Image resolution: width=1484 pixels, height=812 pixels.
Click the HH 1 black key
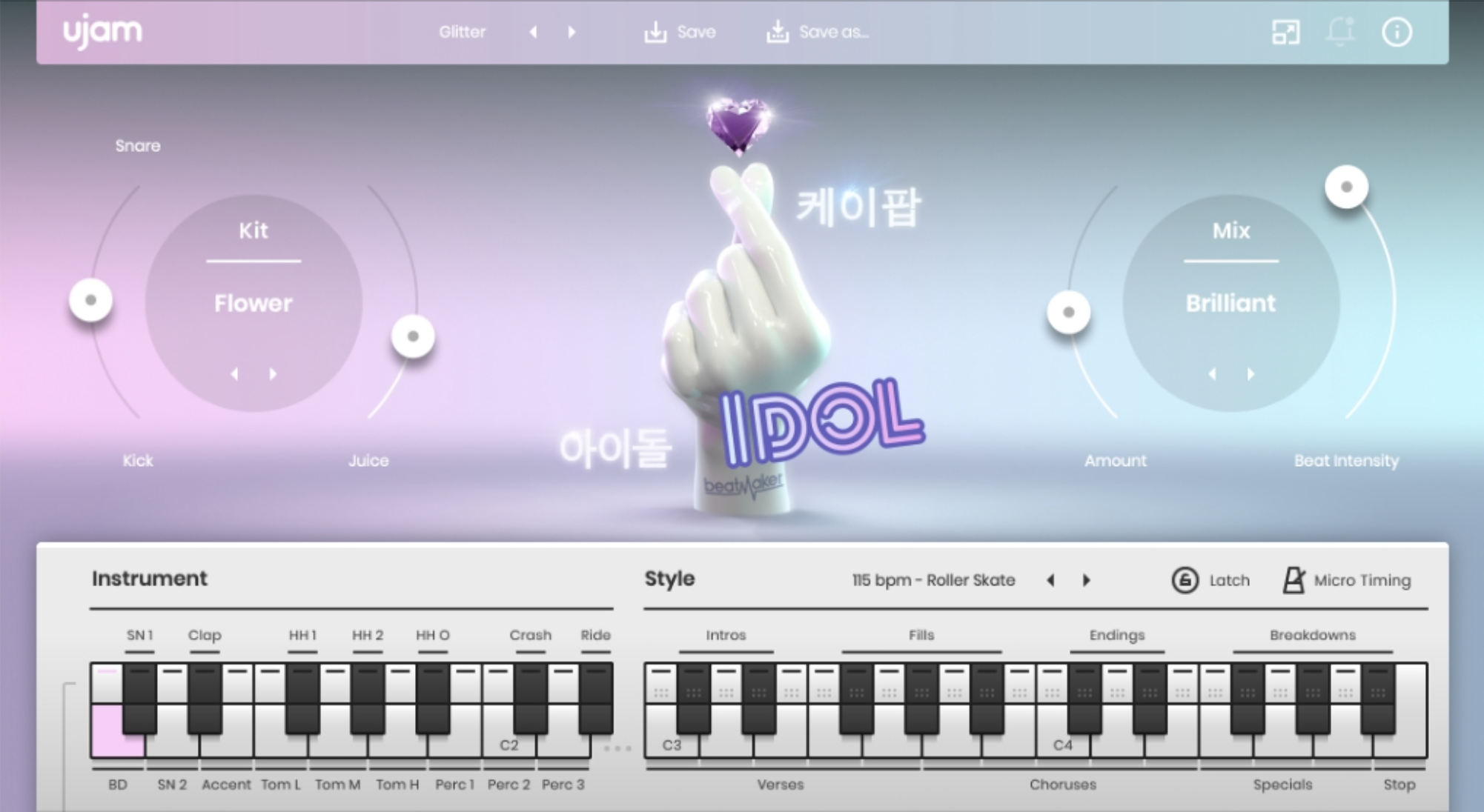coord(302,698)
